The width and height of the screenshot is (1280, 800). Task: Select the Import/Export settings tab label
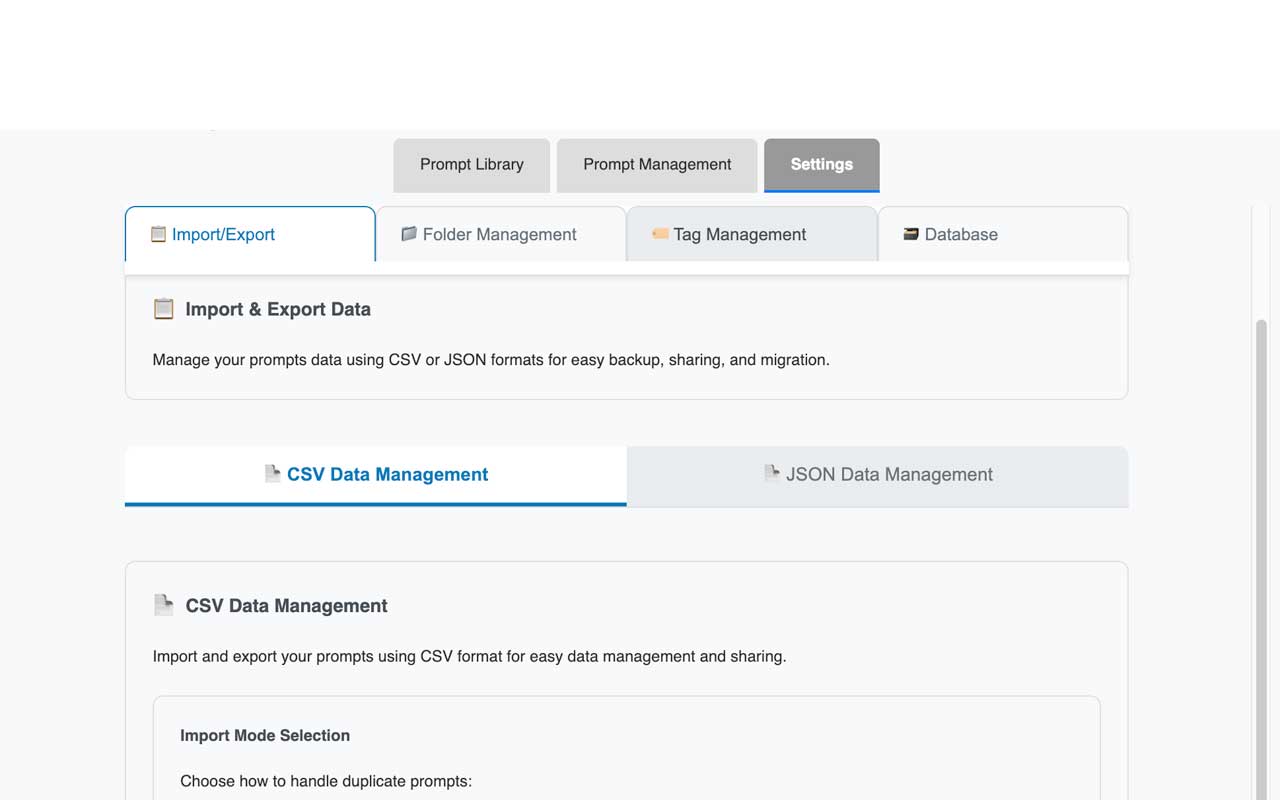click(223, 235)
